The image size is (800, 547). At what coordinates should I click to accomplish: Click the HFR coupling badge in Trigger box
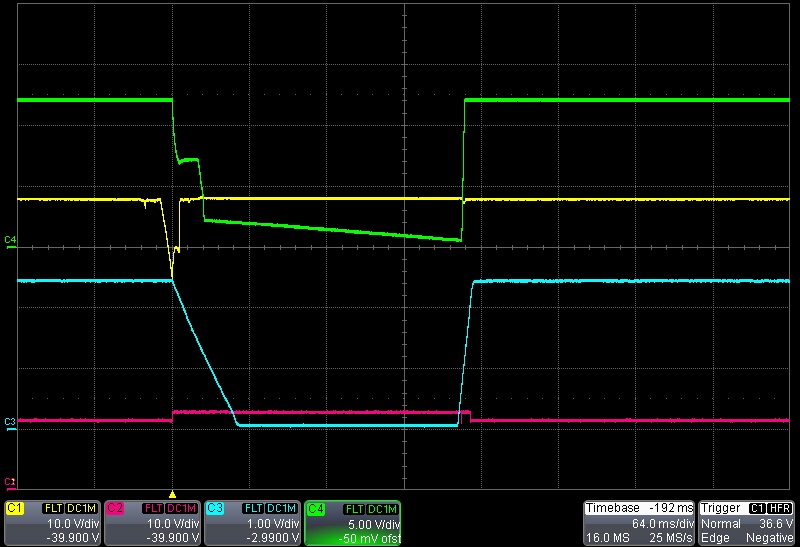[x=780, y=508]
